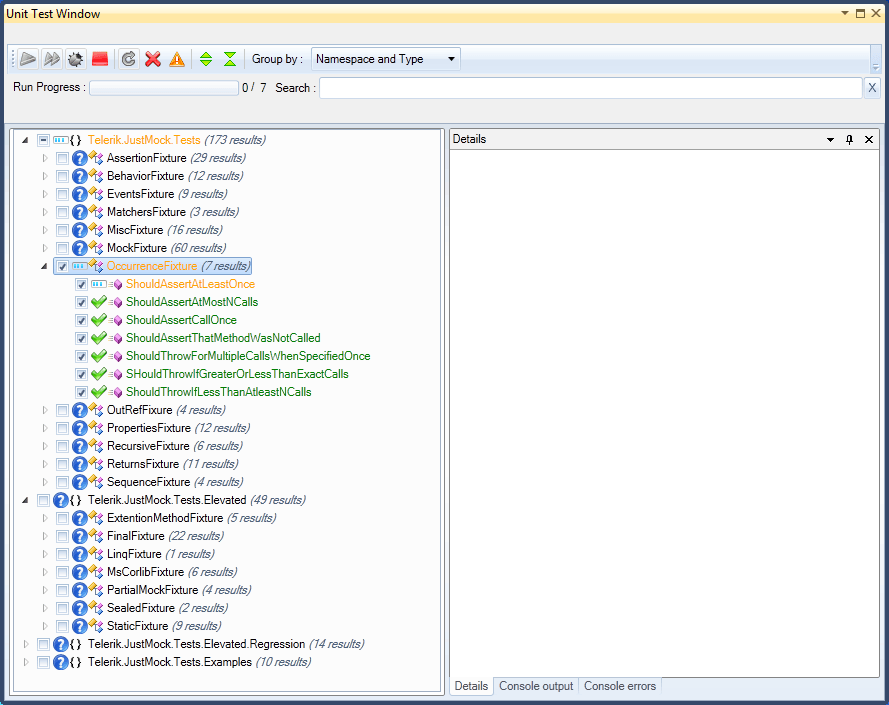
Task: Open the Unit Test Window options dropdown arrow
Action: click(x=845, y=13)
